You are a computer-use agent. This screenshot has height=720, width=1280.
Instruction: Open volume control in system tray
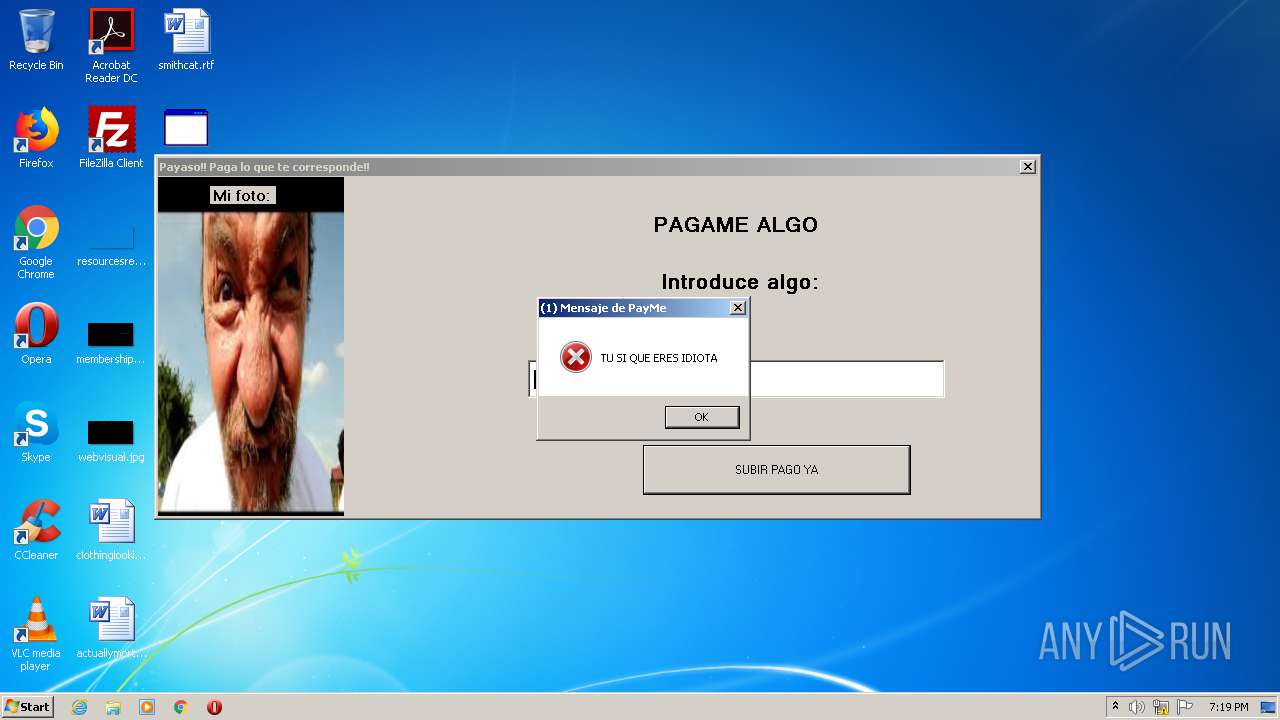1137,707
